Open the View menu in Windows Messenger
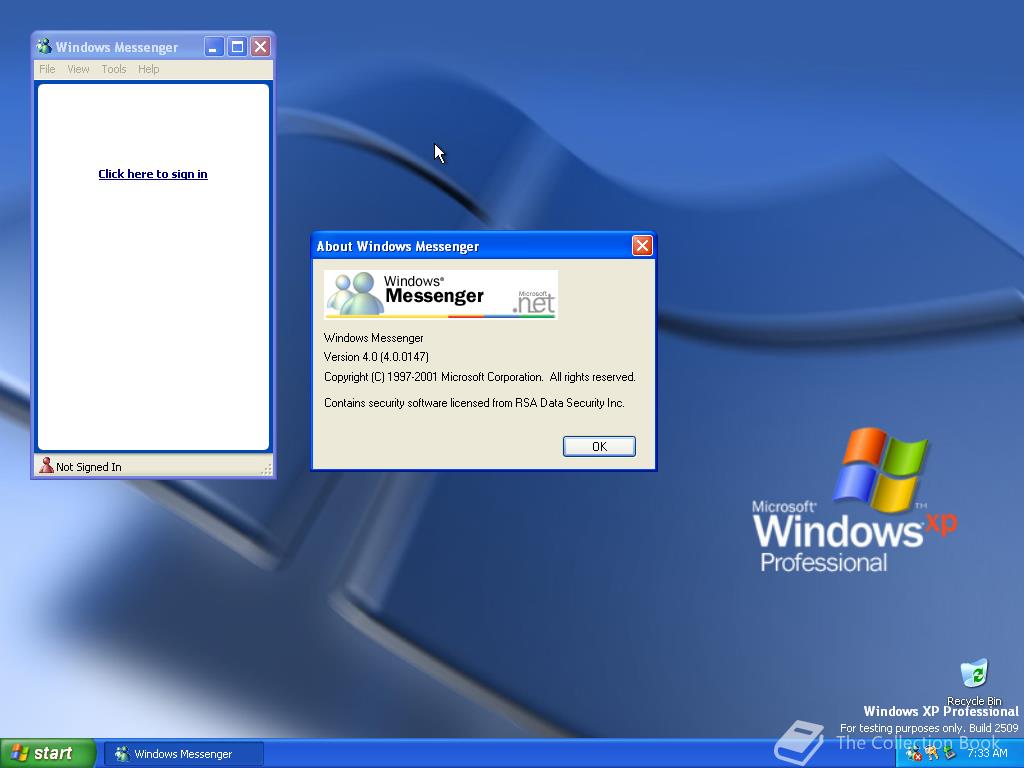The image size is (1024, 768). coord(78,69)
